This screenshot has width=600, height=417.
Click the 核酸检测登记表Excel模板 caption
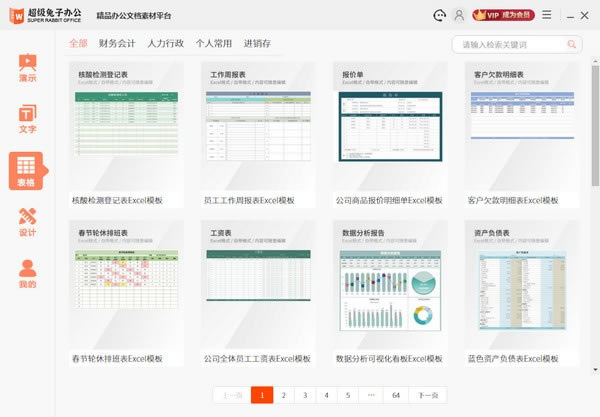click(x=117, y=200)
